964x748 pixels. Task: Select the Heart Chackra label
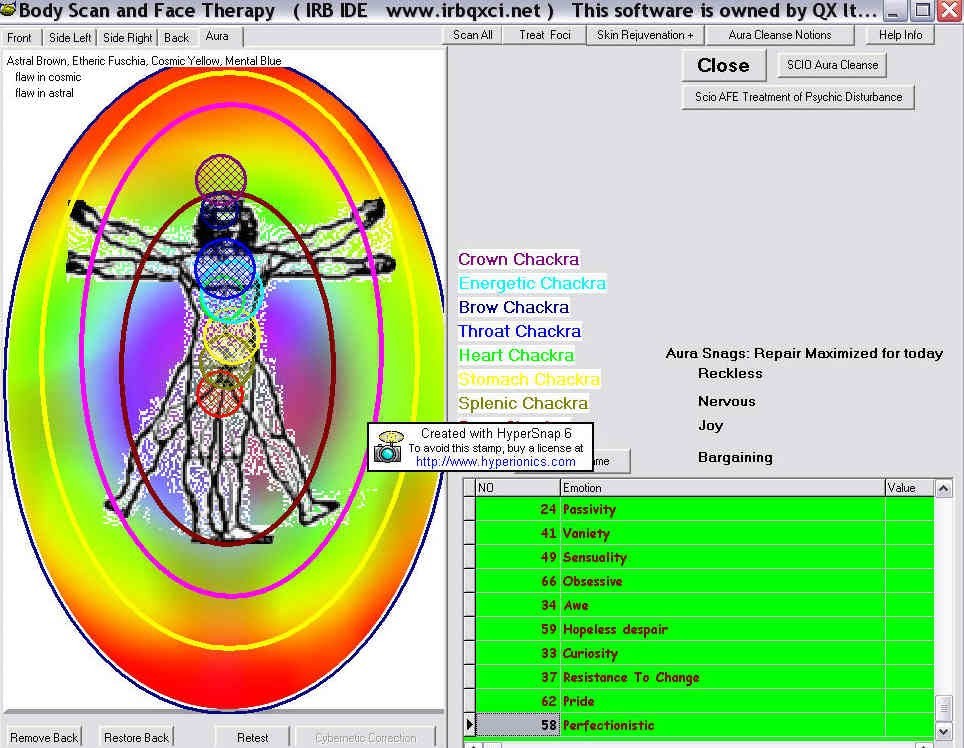pos(516,355)
